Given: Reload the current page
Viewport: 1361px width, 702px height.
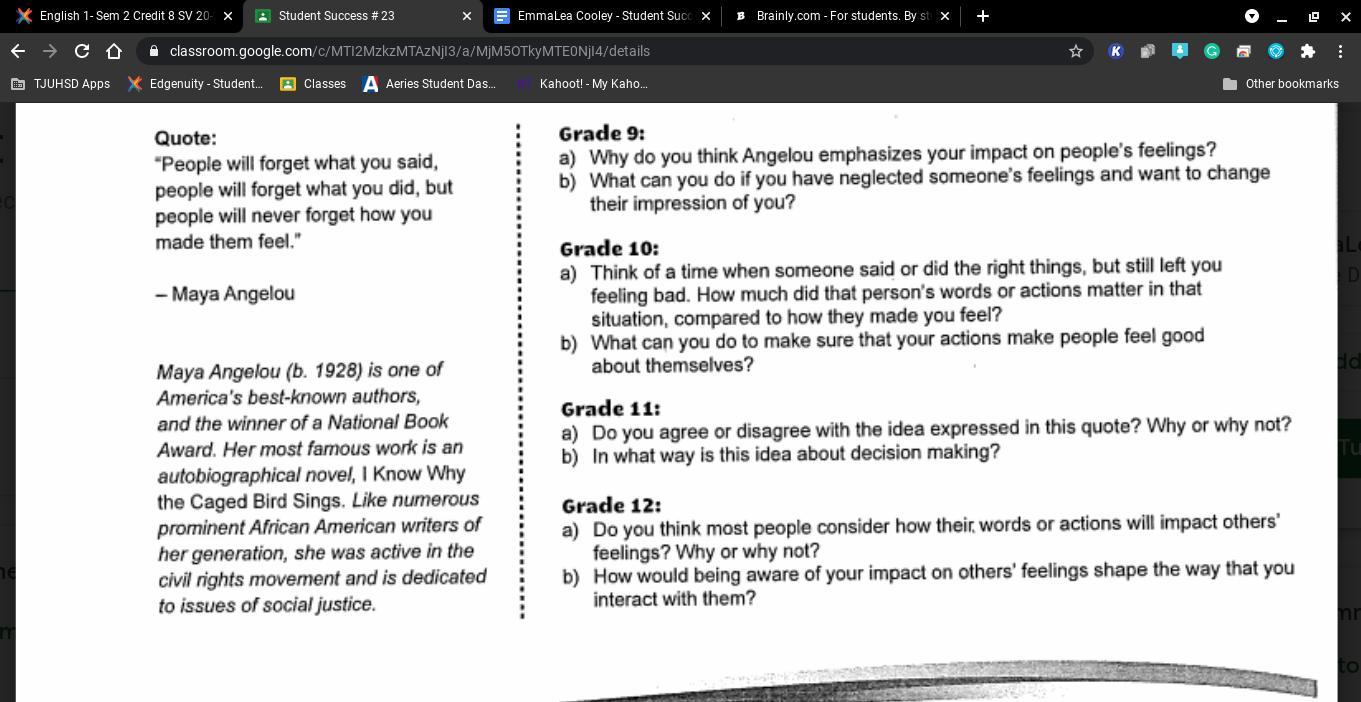Looking at the screenshot, I should [x=82, y=51].
